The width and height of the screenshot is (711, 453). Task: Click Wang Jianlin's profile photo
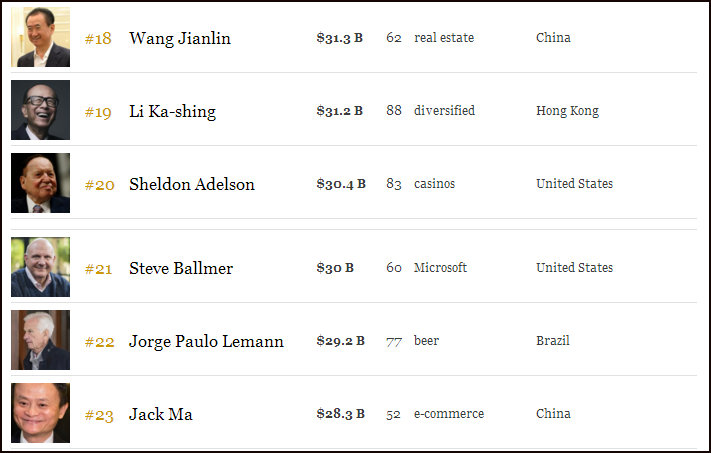40,38
